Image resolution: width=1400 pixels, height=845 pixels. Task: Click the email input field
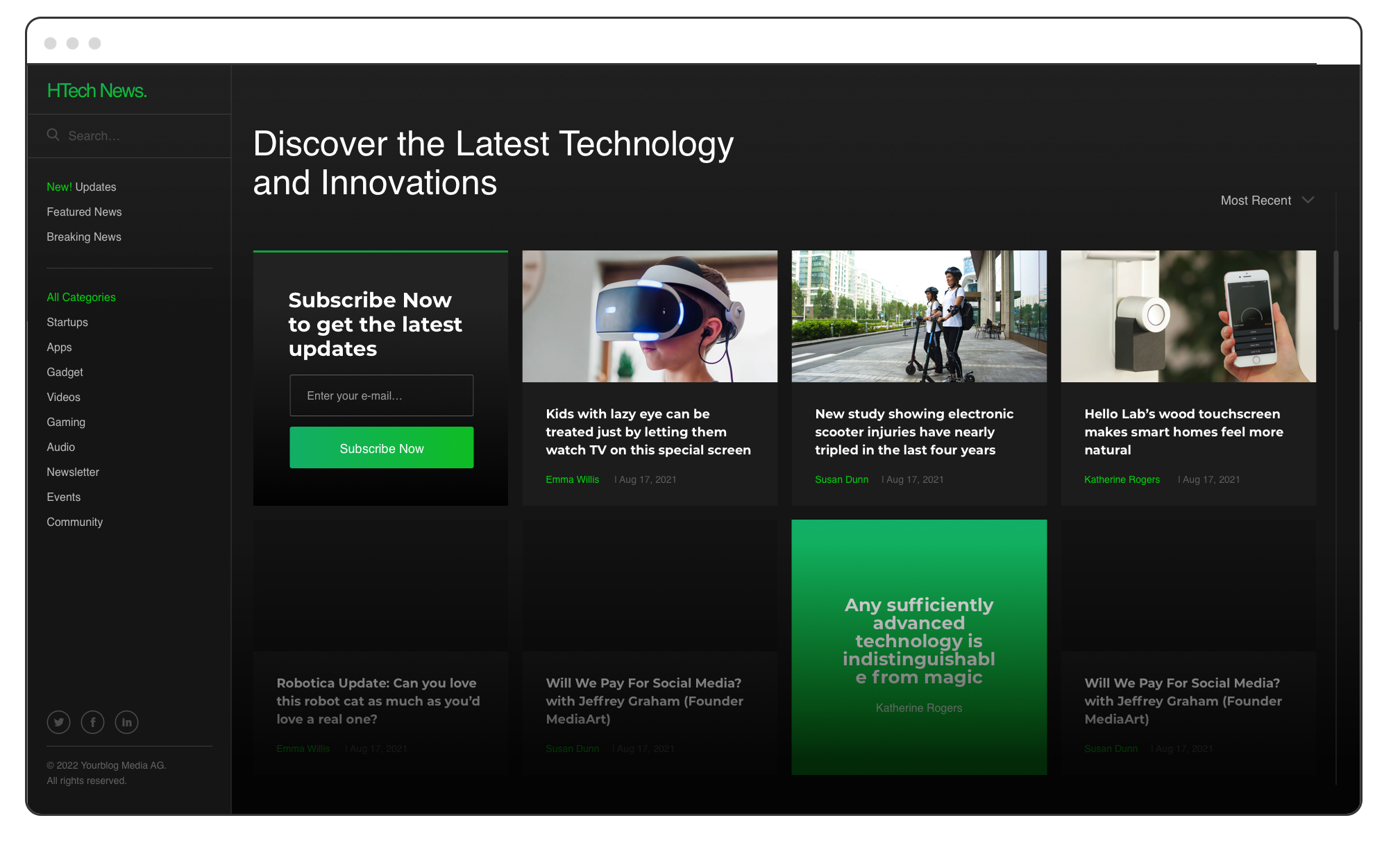click(380, 395)
